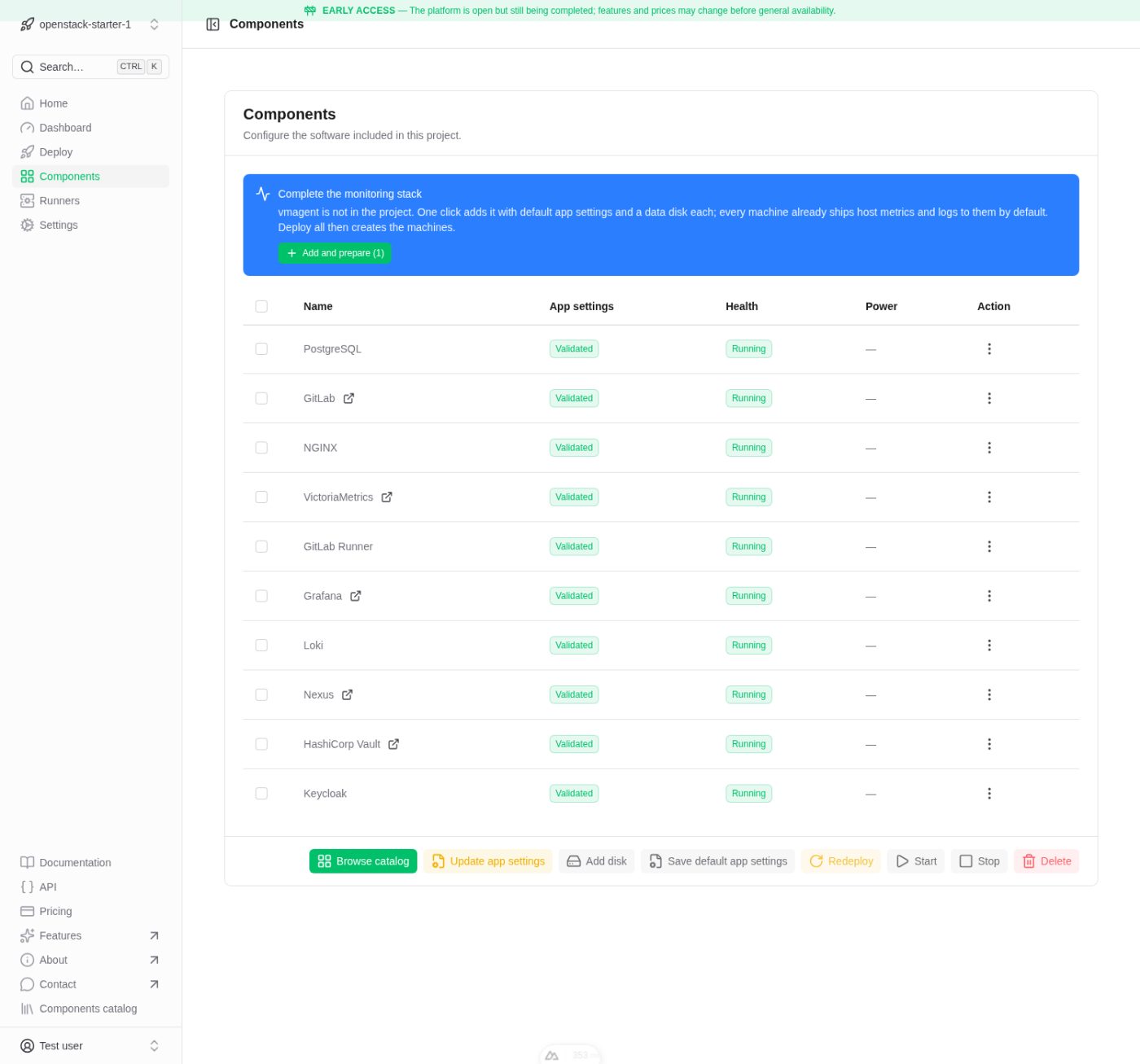Click Add and prepare (1) button

[335, 253]
